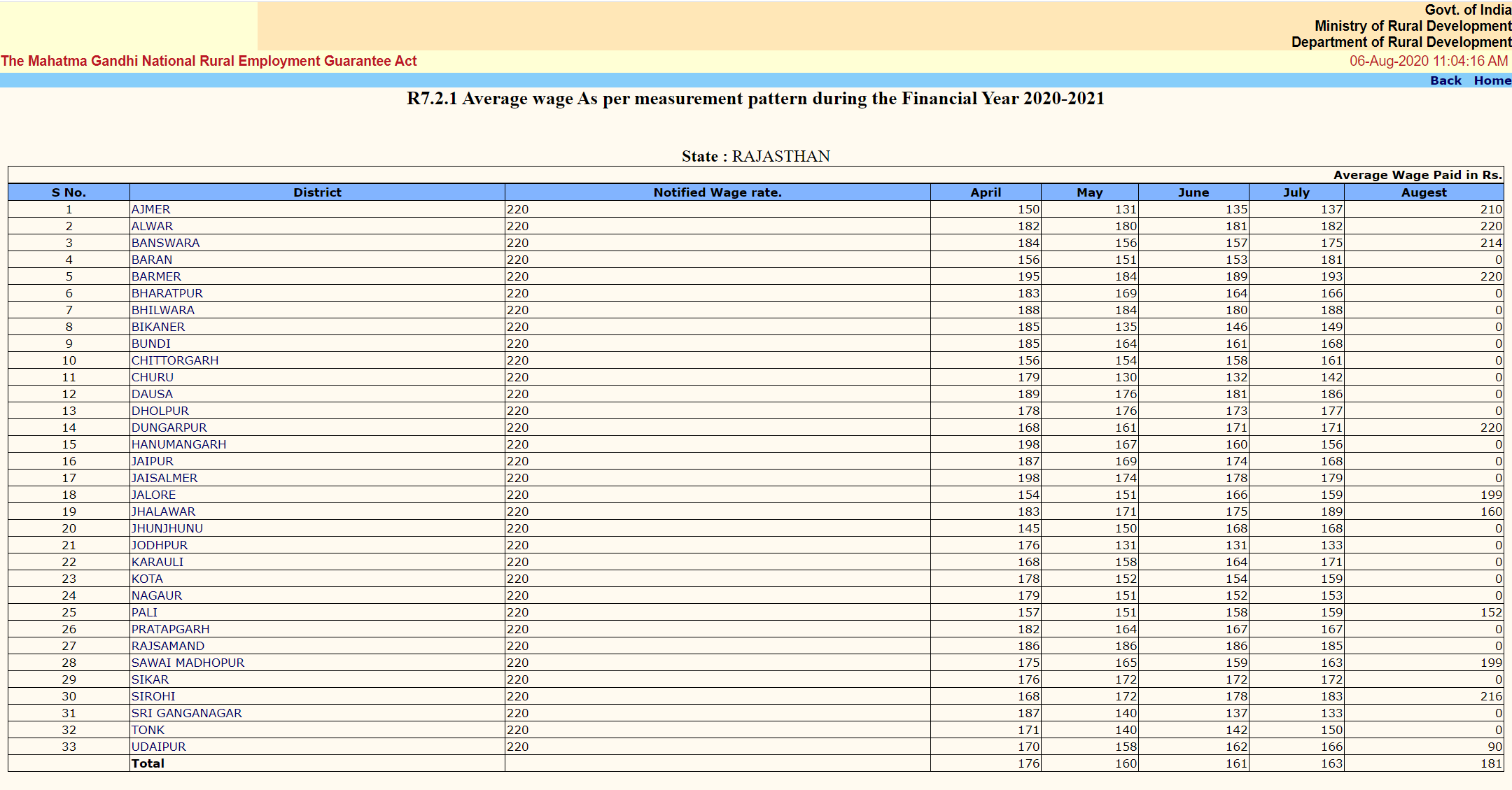Select SRI GANGANAGAR district link

click(x=186, y=713)
